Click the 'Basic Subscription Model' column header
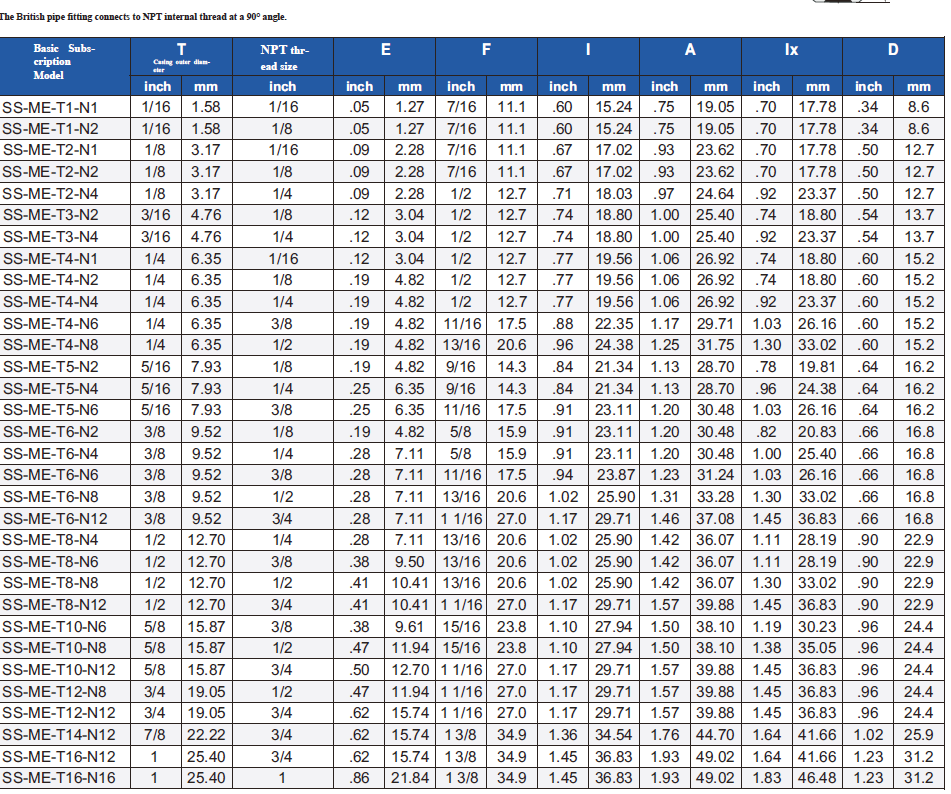 pyautogui.click(x=65, y=61)
